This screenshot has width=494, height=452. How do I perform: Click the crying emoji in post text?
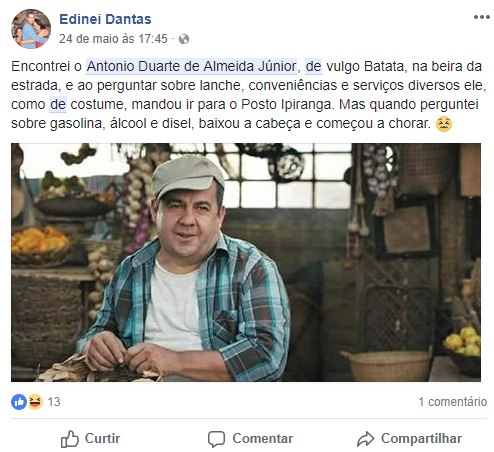444,124
